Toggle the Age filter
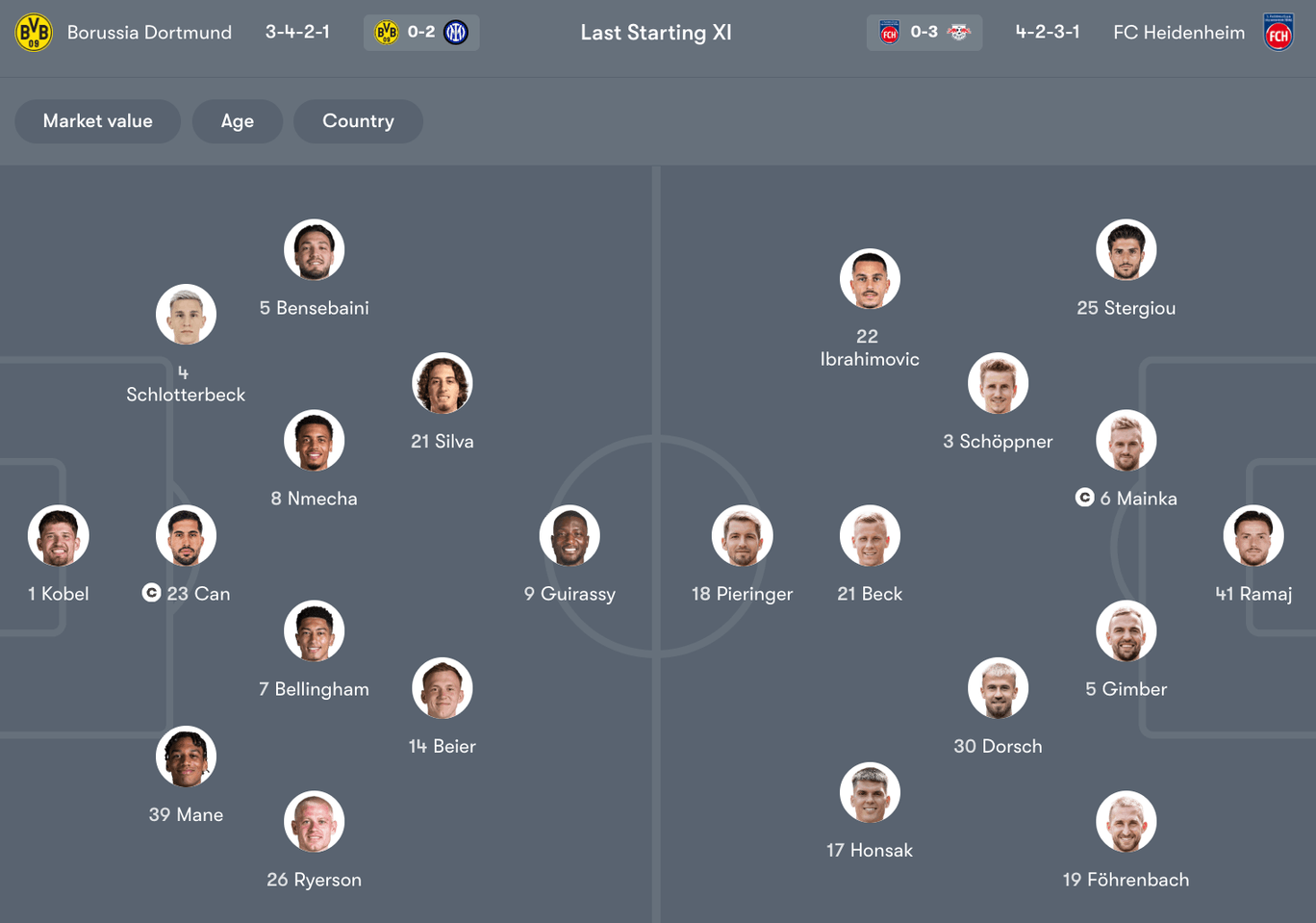This screenshot has height=923, width=1316. (237, 120)
